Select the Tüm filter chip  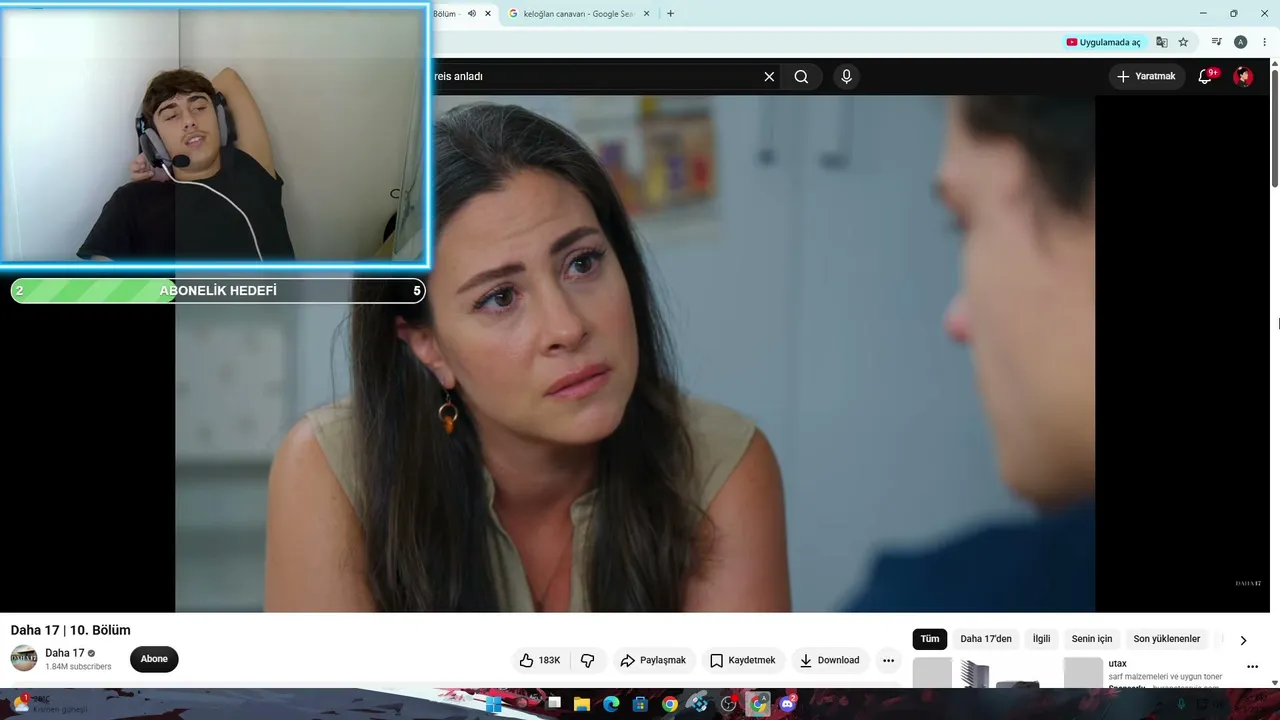930,639
